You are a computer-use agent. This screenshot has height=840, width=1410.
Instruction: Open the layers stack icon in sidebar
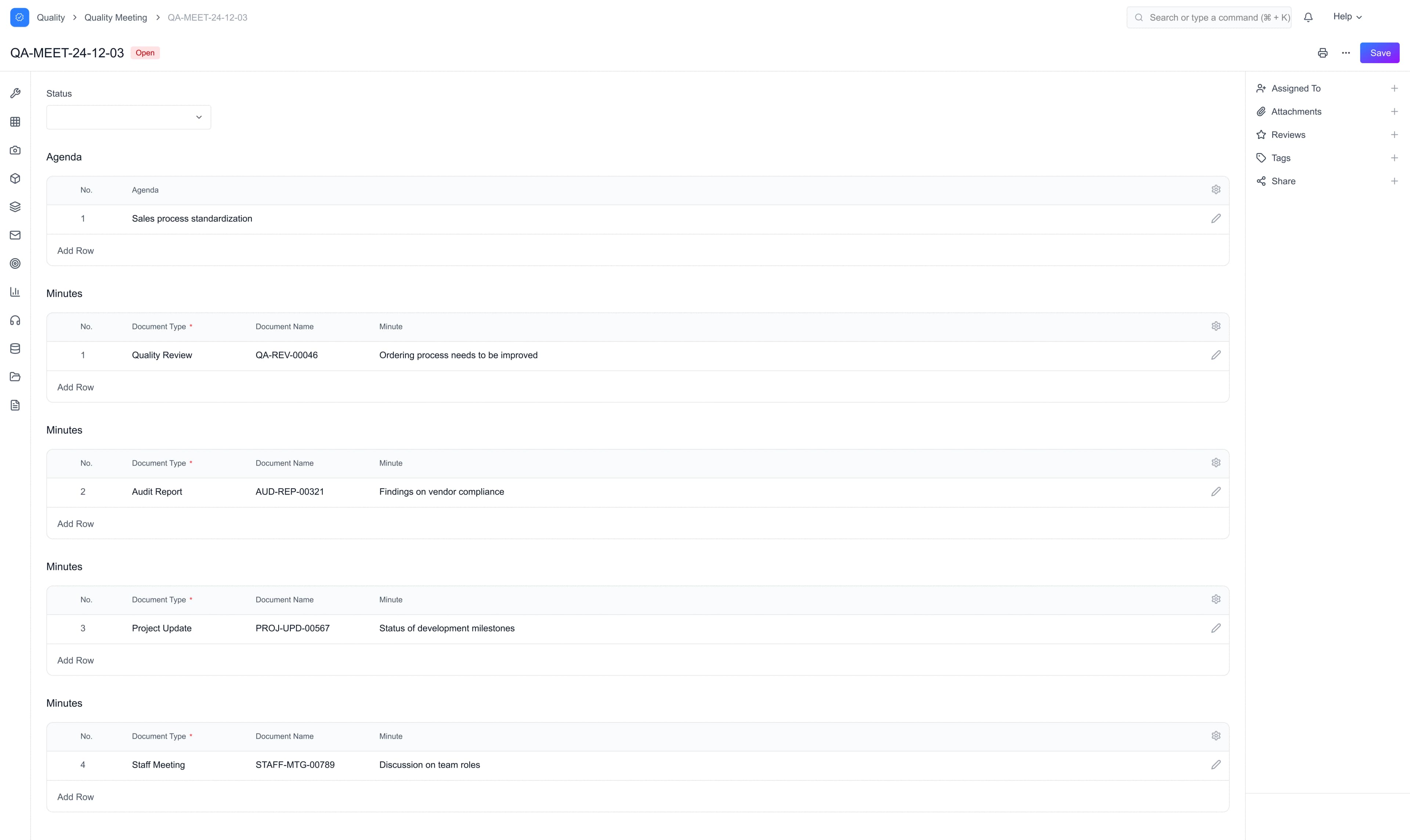[x=15, y=206]
